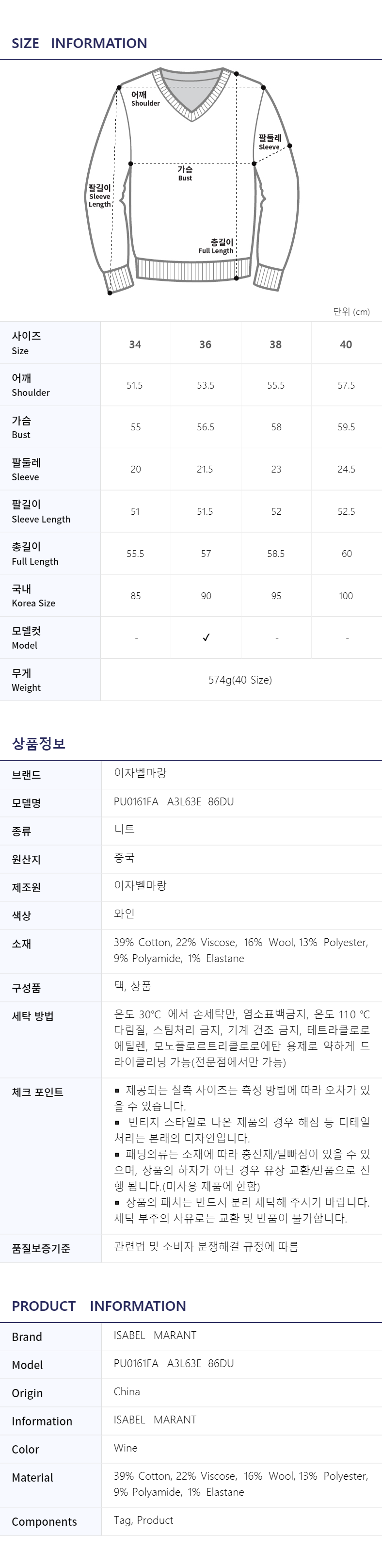The image size is (382, 1568).
Task: Click the Korean model name PU0161FA A3L63E 86DU
Action: [174, 801]
